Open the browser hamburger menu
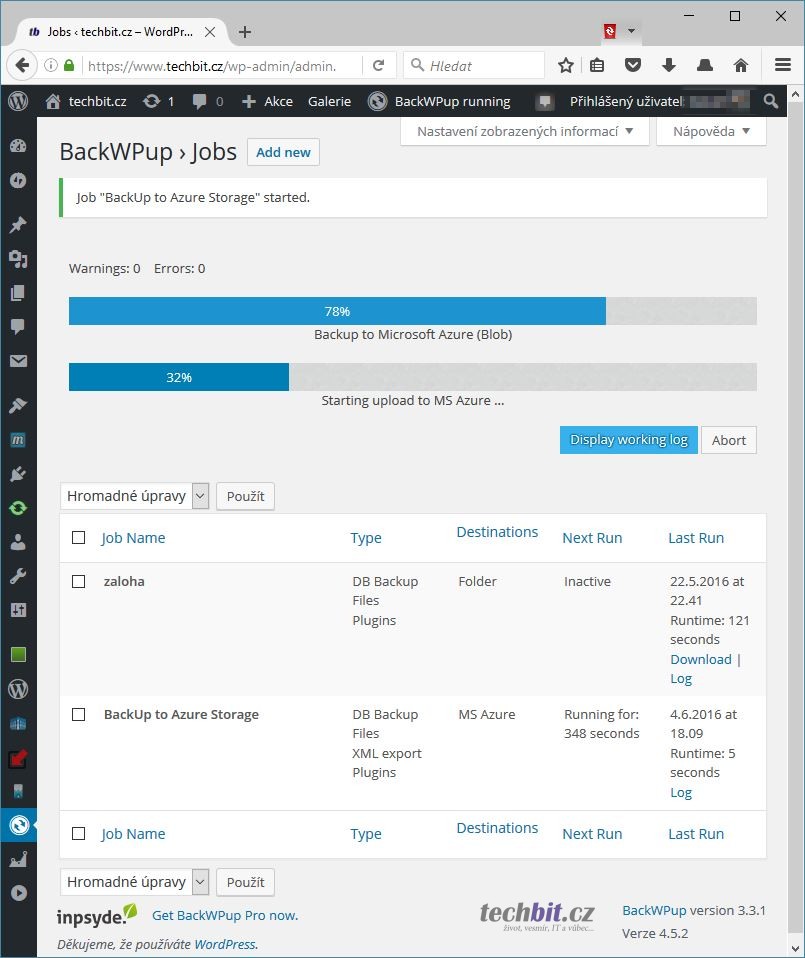Viewport: 805px width, 958px height. pyautogui.click(x=783, y=66)
